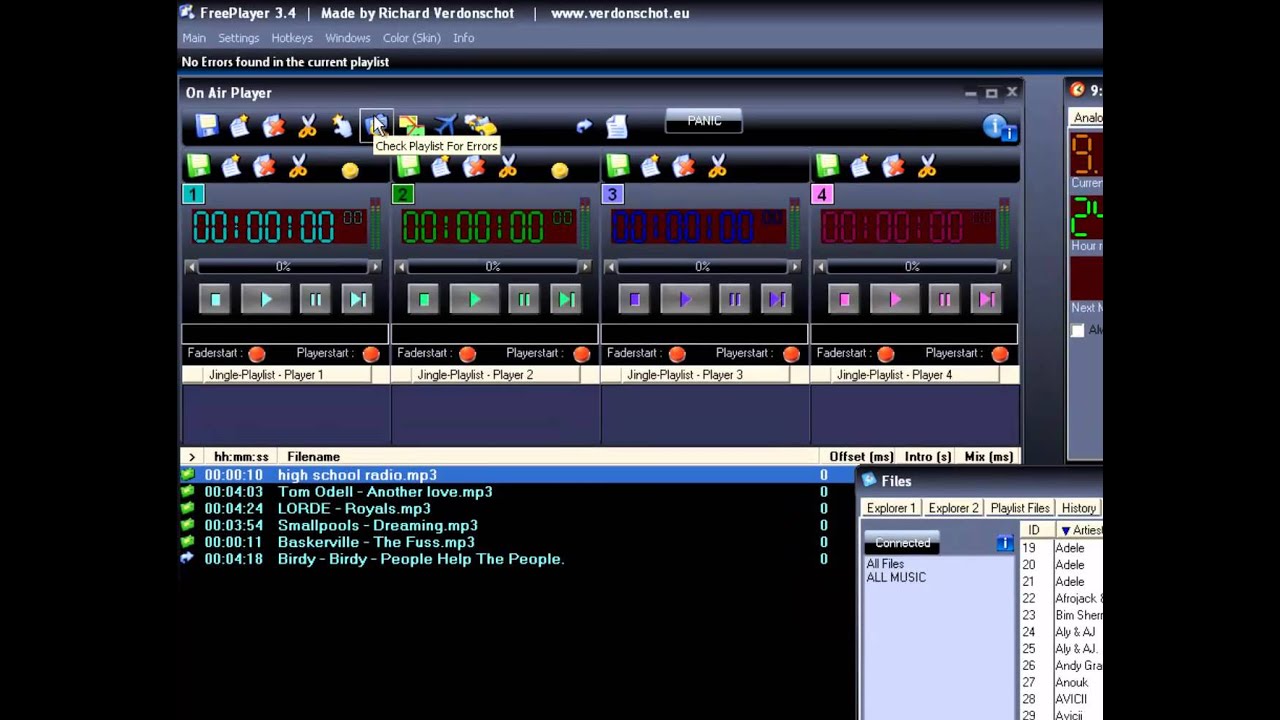
Task: Skip to next track on Player 4
Action: pyautogui.click(x=987, y=299)
